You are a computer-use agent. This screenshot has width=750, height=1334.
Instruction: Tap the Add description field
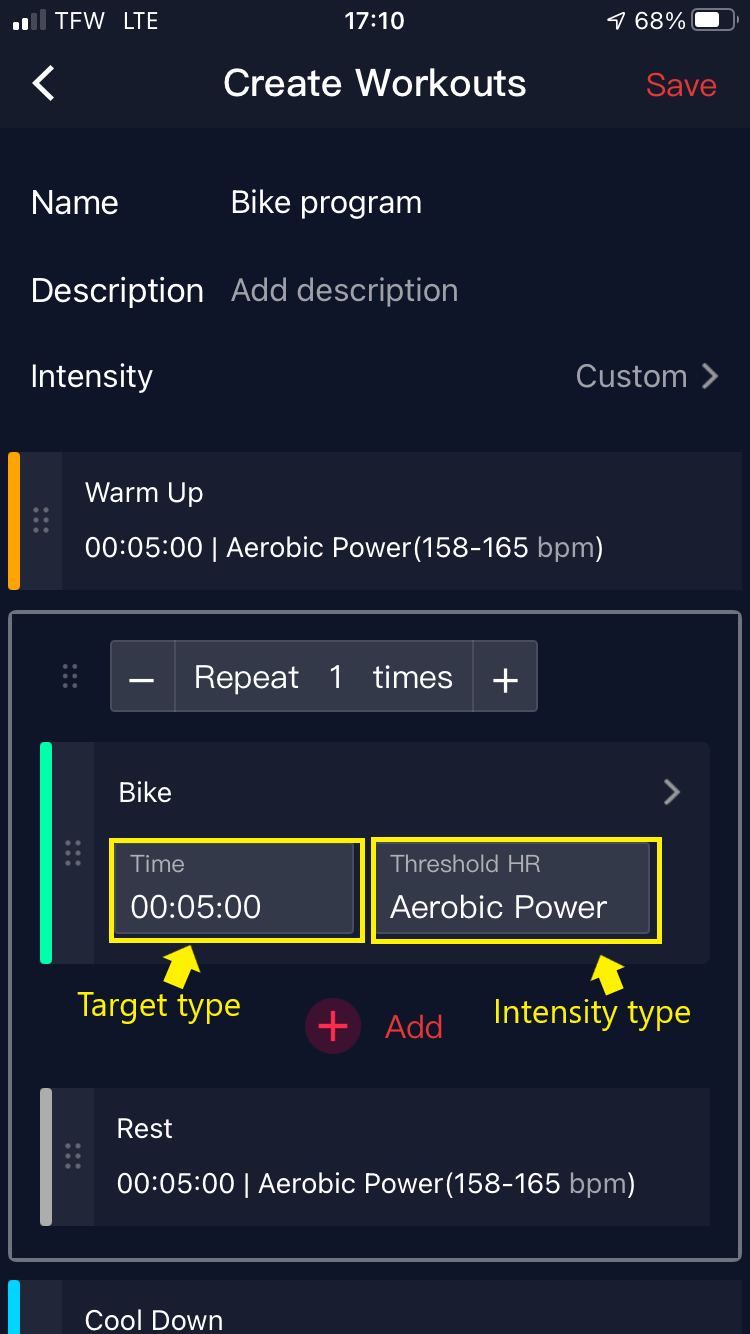pos(344,290)
